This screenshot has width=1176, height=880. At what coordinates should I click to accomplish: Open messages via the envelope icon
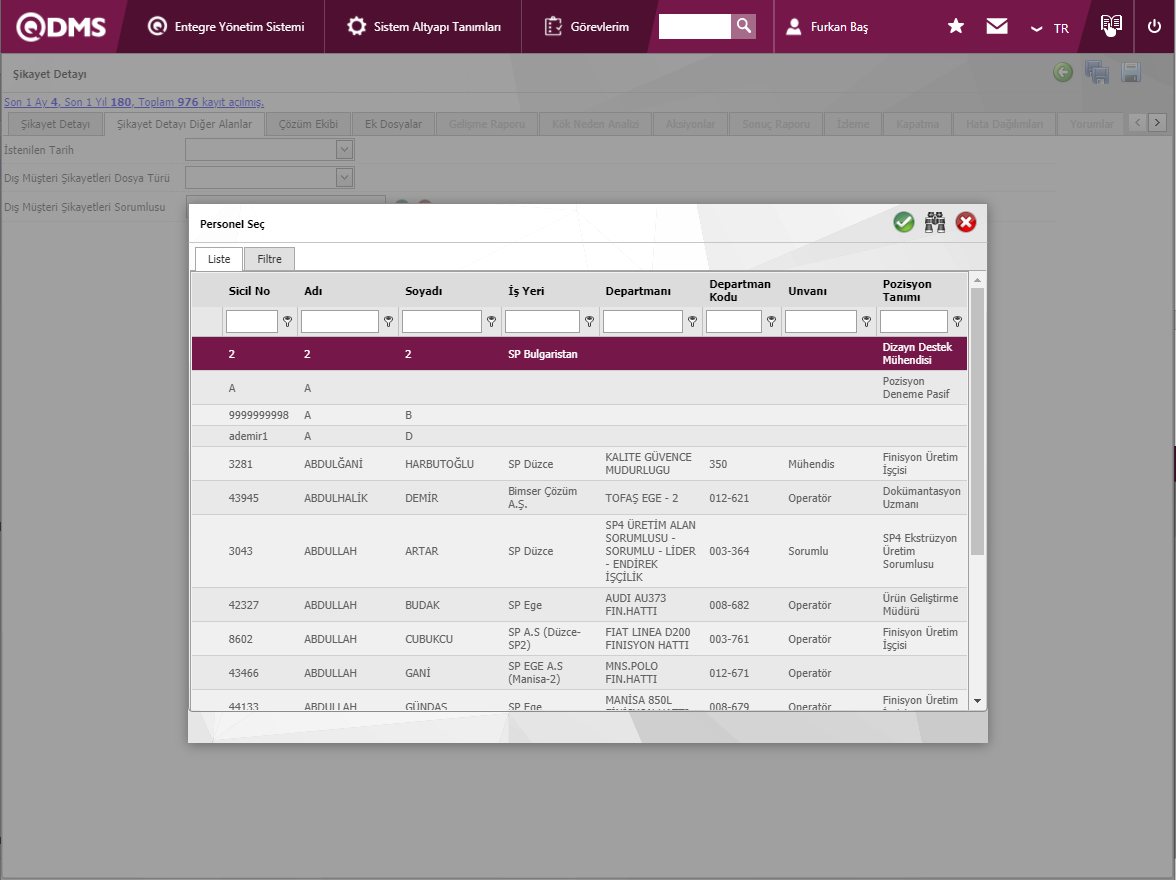click(x=997, y=27)
